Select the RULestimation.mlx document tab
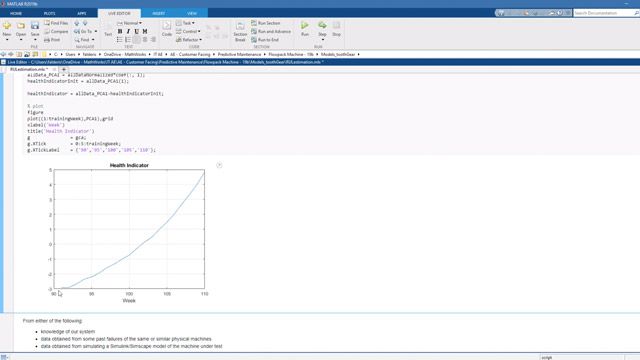Screen dimensions: 640x360 (x=28, y=69)
